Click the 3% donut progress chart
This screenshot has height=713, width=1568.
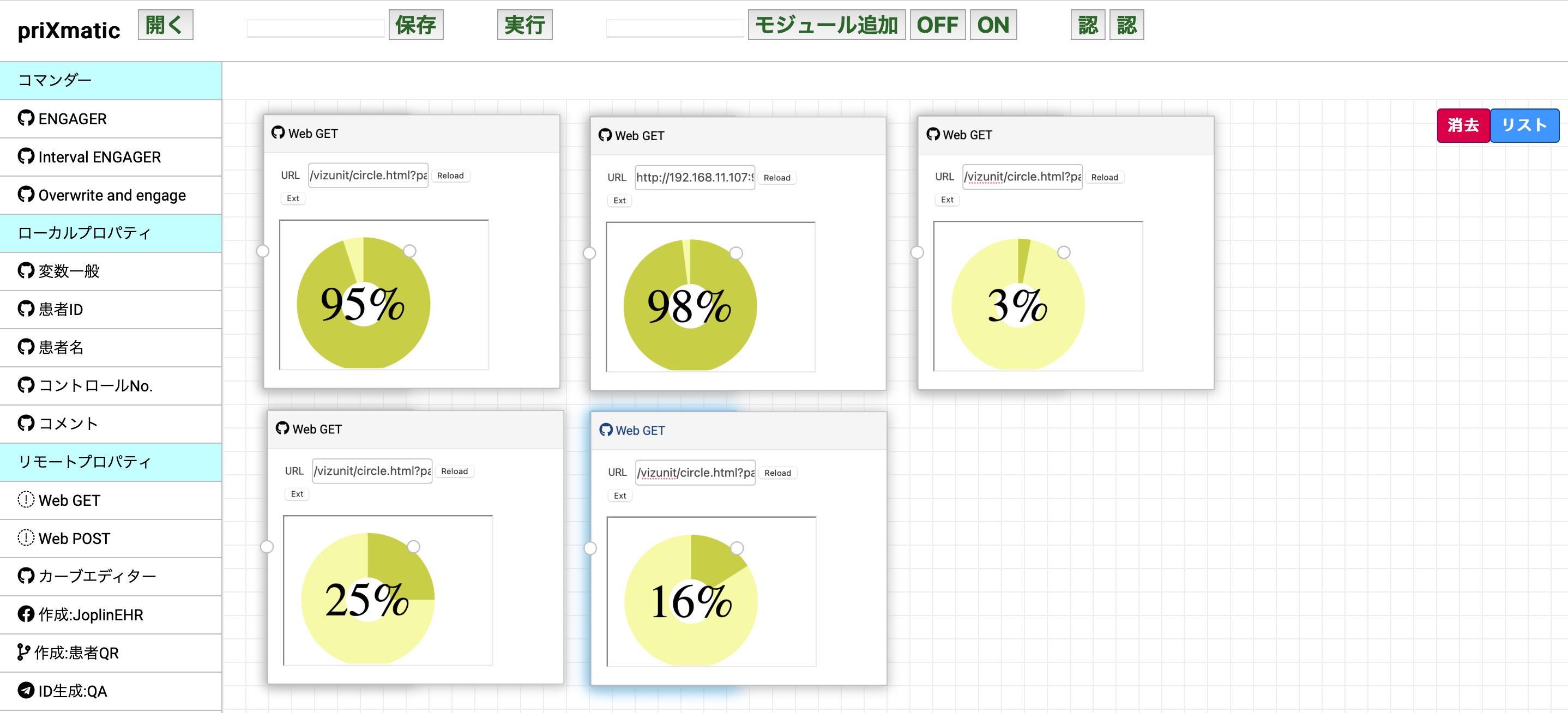[1018, 304]
